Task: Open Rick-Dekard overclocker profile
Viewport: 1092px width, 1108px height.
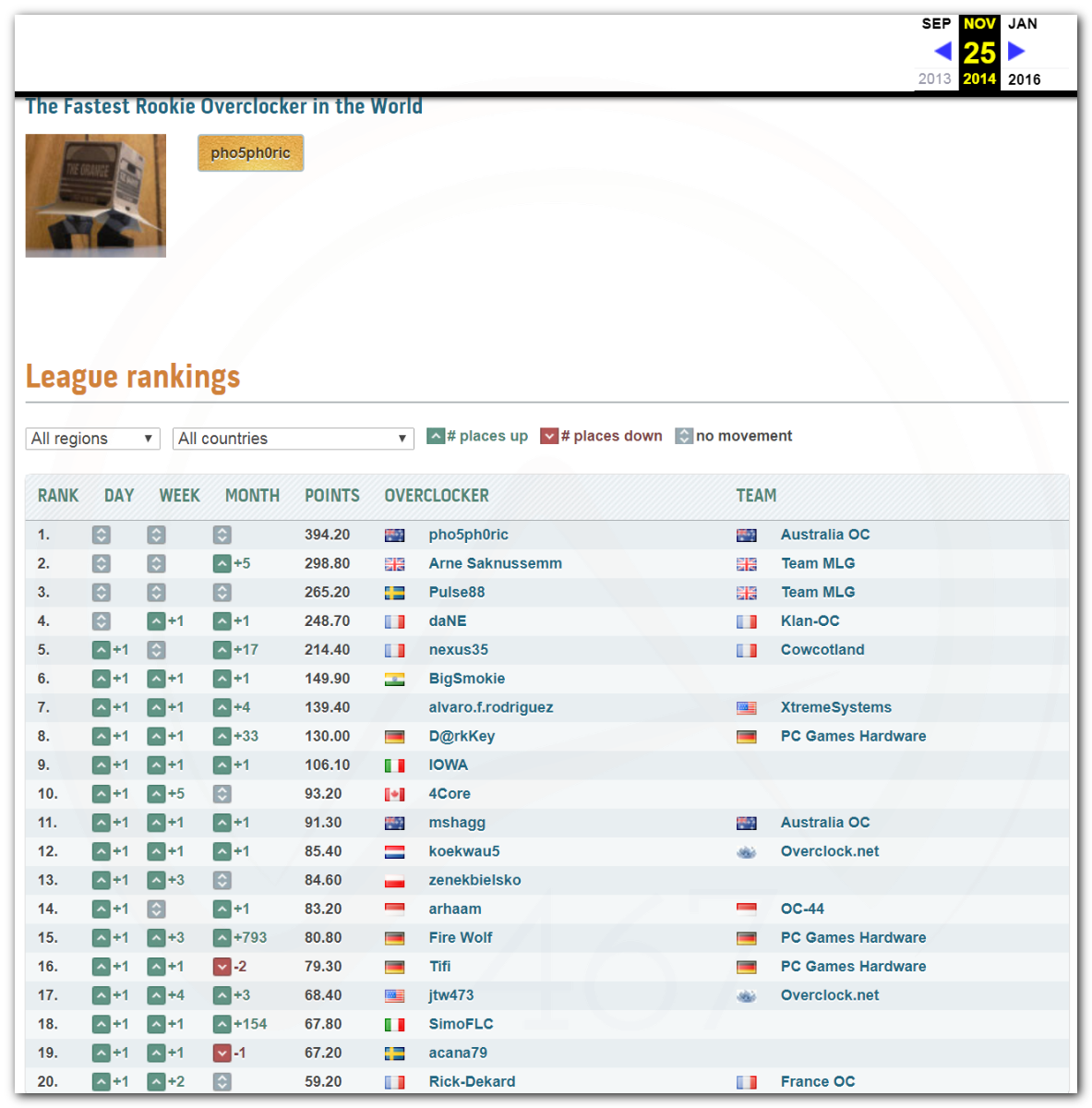Action: (x=472, y=1081)
